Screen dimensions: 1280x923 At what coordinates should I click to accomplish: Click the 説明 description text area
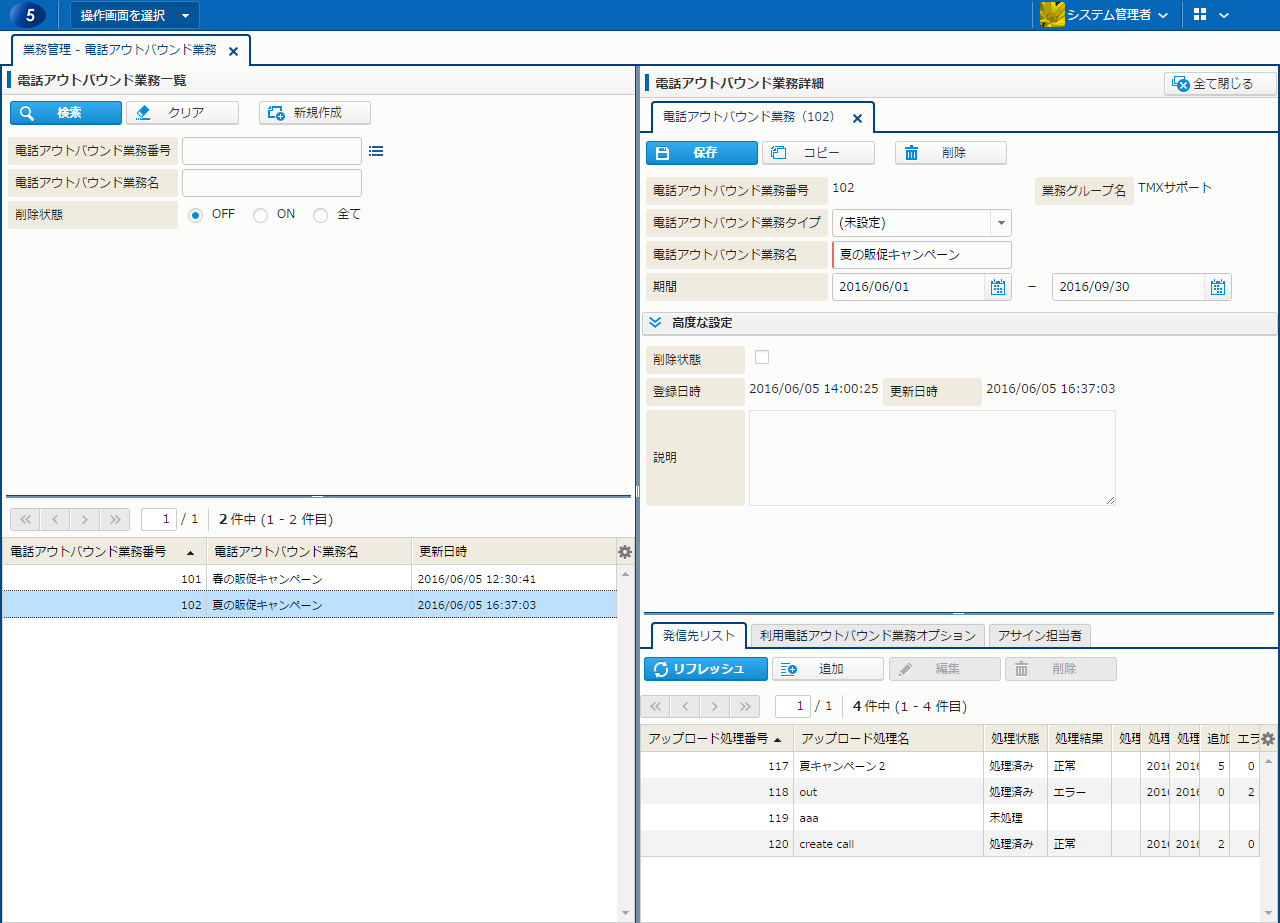(x=931, y=457)
